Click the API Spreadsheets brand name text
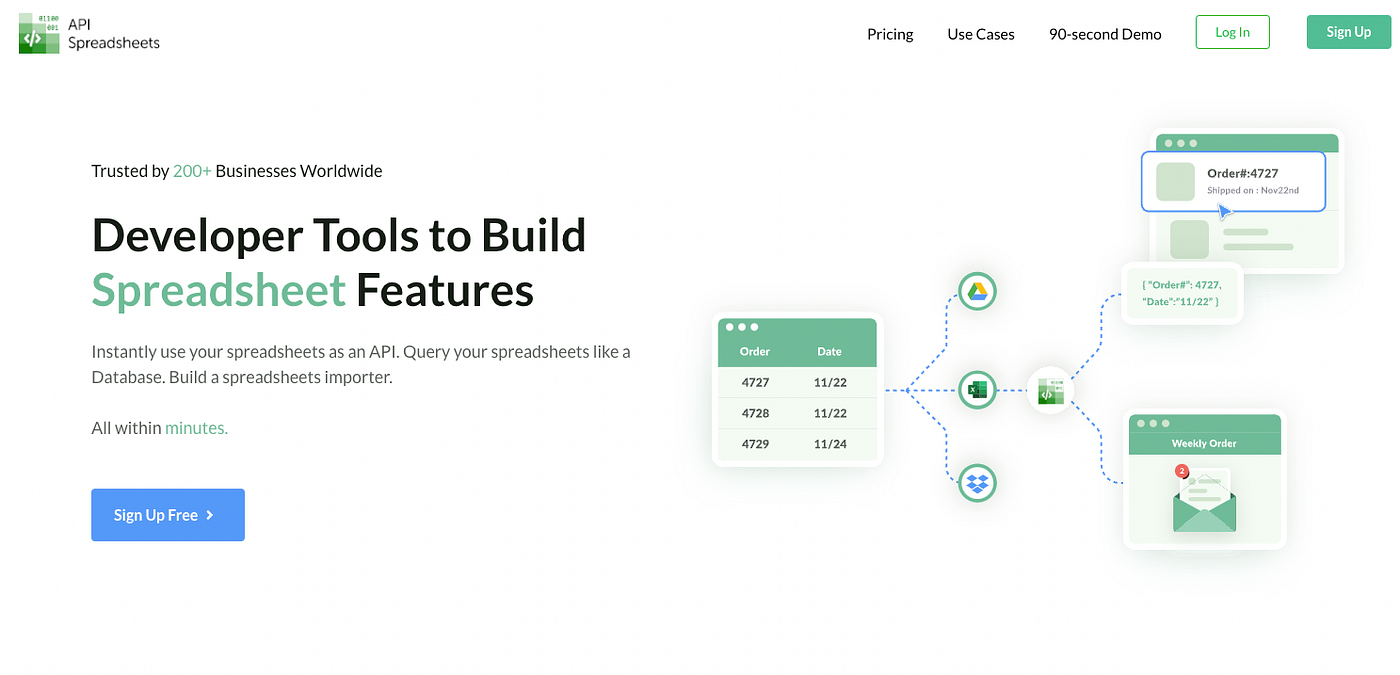 (114, 34)
